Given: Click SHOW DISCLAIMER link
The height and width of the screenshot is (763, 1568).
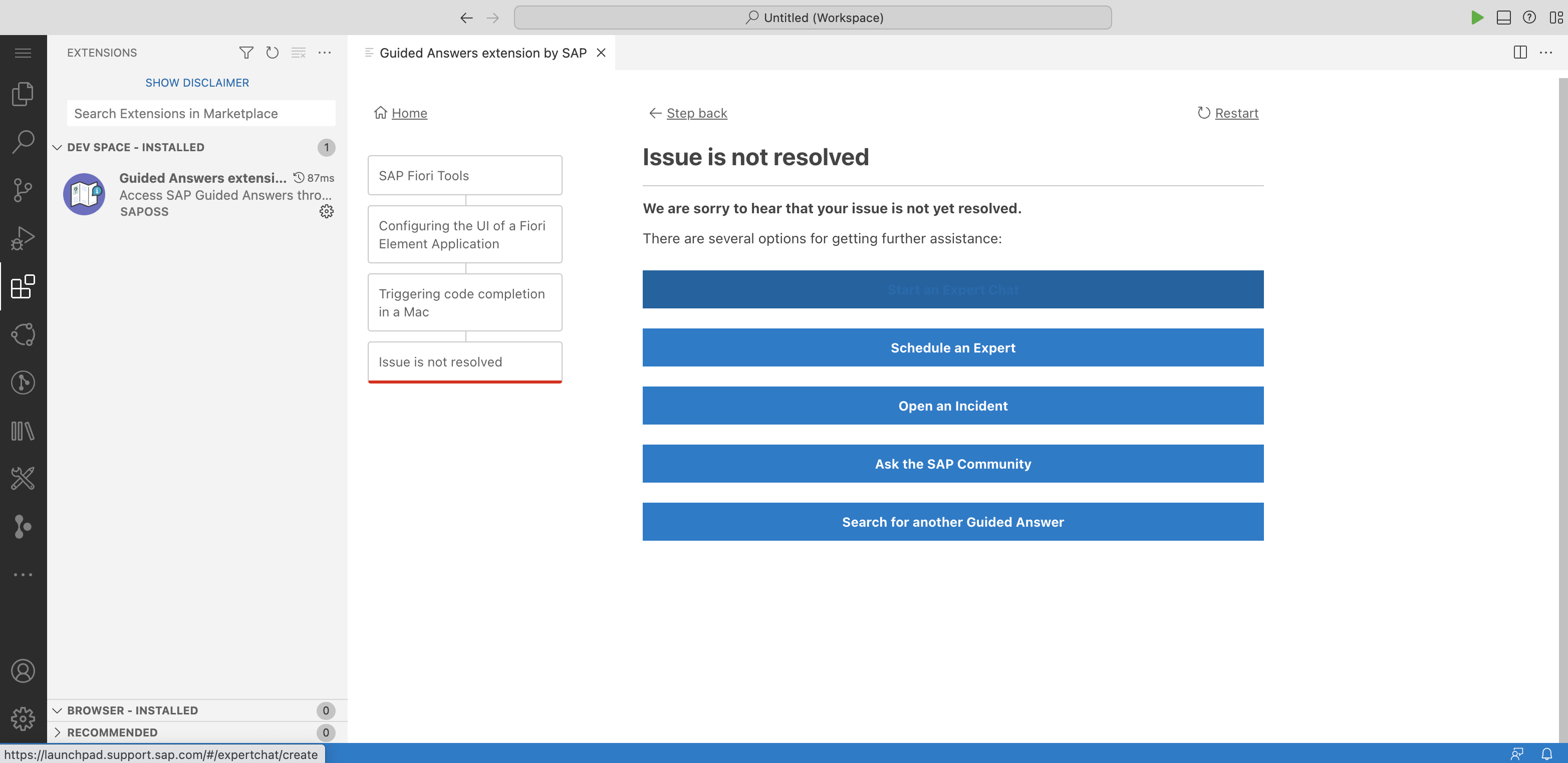Looking at the screenshot, I should point(196,83).
